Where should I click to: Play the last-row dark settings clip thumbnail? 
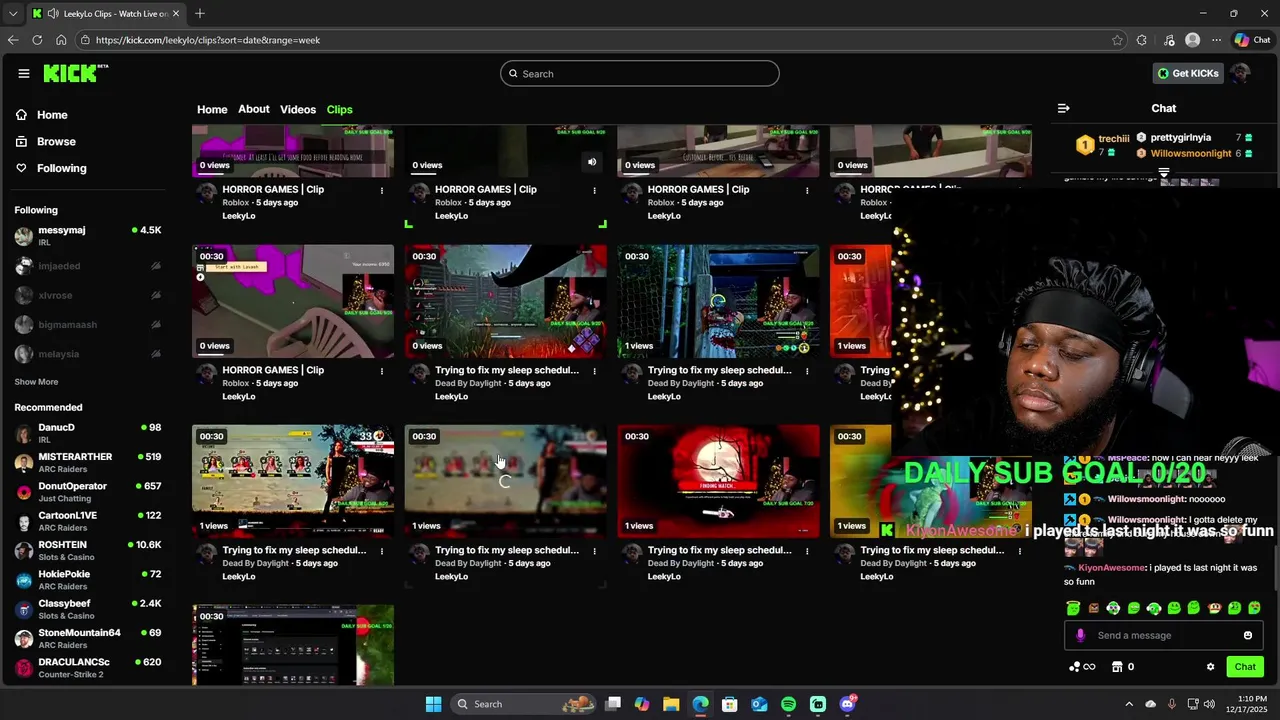pos(293,645)
